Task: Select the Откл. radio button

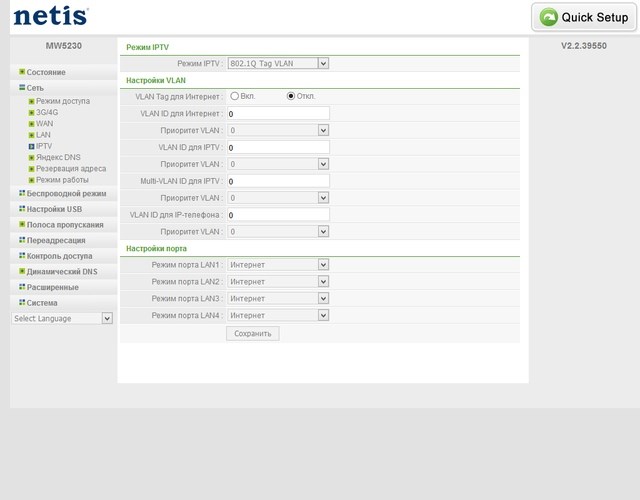Action: click(x=291, y=96)
